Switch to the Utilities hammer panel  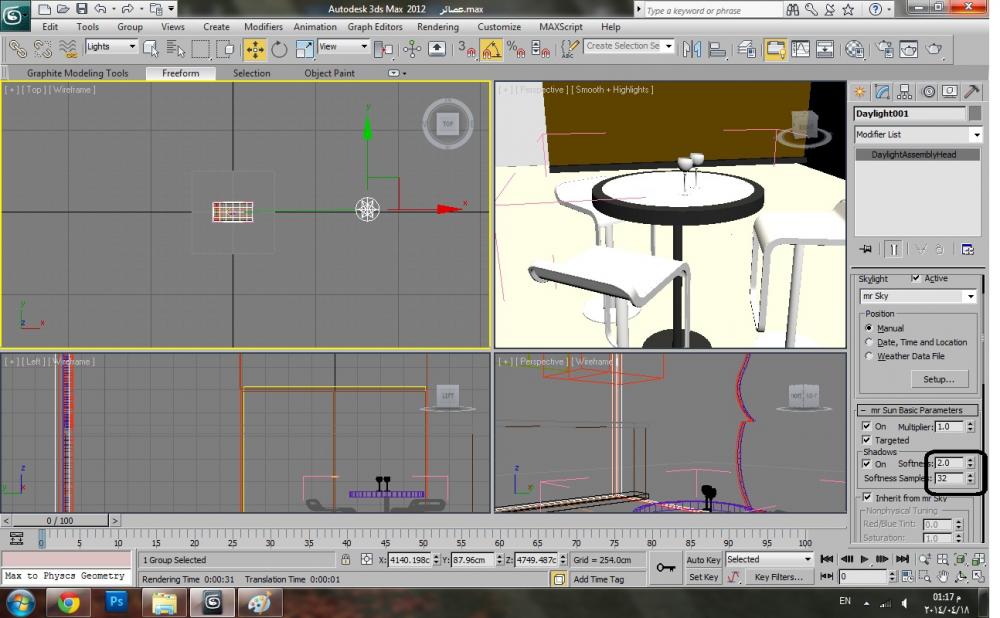[970, 92]
